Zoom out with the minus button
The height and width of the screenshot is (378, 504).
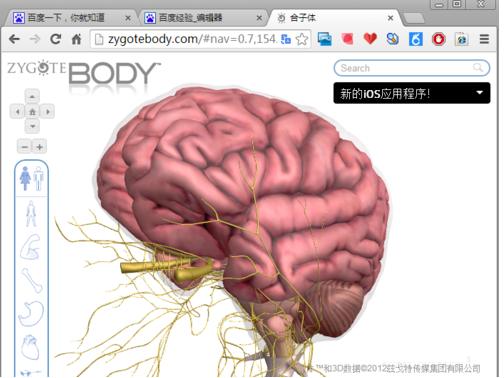click(x=25, y=147)
